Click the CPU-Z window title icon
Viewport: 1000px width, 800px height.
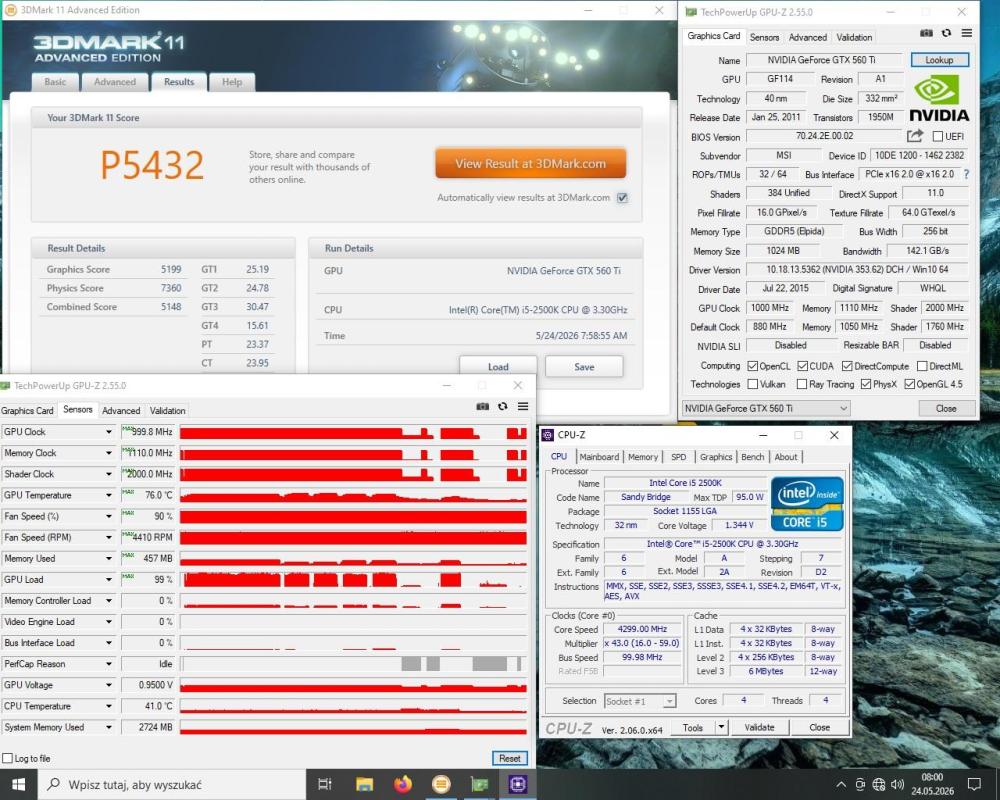coord(547,435)
